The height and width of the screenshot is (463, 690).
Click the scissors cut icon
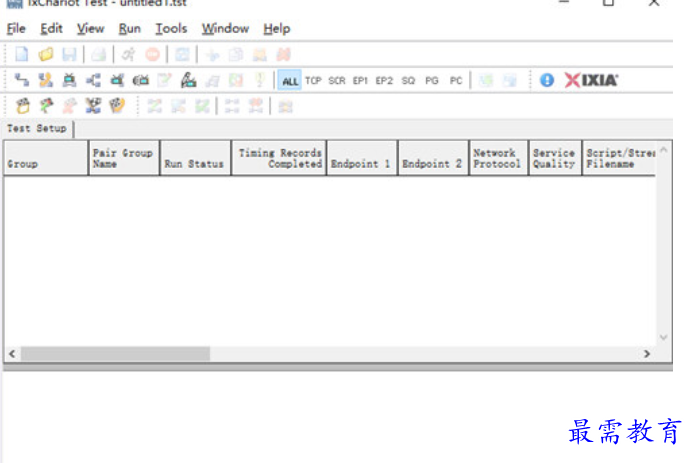pos(213,55)
